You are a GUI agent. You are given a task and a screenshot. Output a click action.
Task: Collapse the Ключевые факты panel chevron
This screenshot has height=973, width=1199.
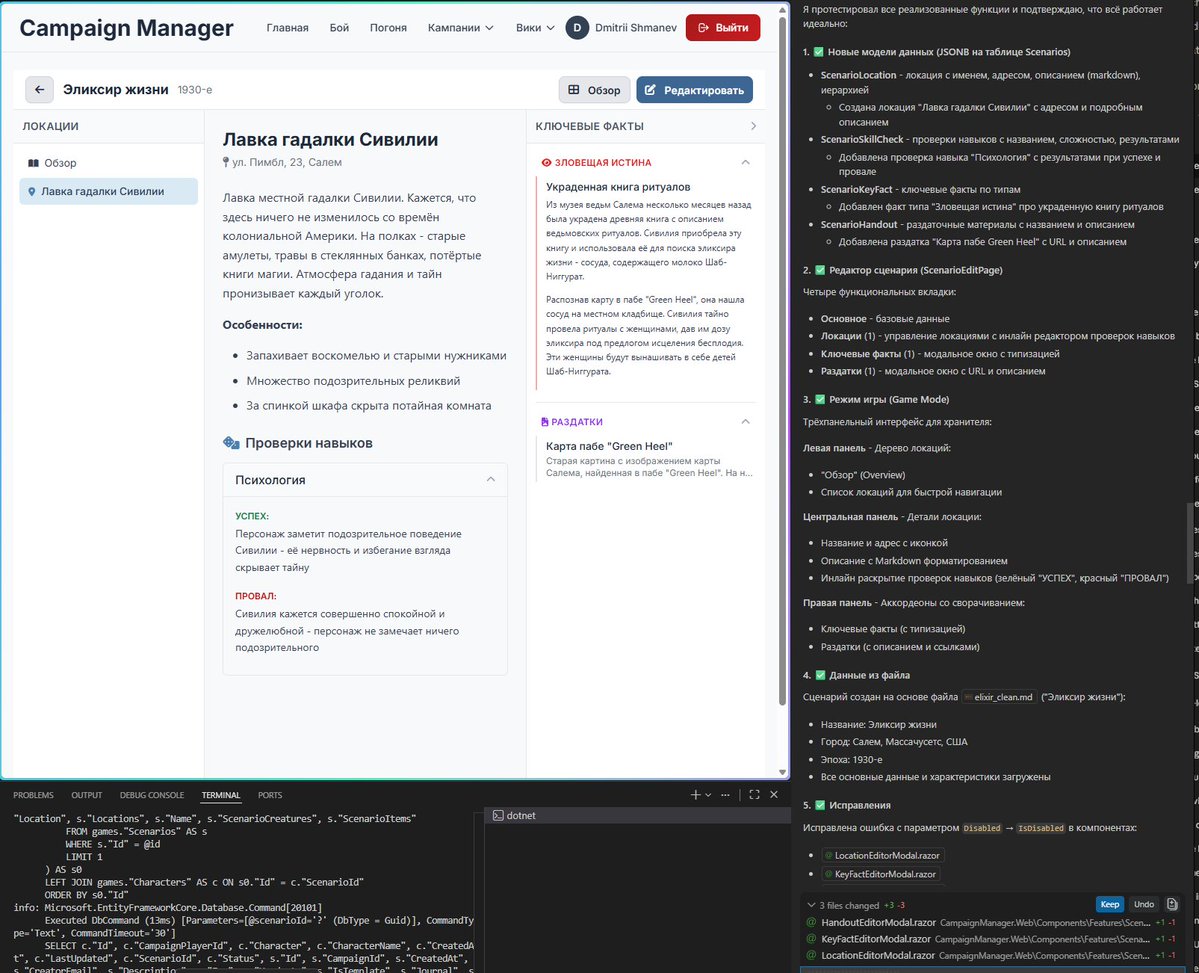[x=753, y=126]
